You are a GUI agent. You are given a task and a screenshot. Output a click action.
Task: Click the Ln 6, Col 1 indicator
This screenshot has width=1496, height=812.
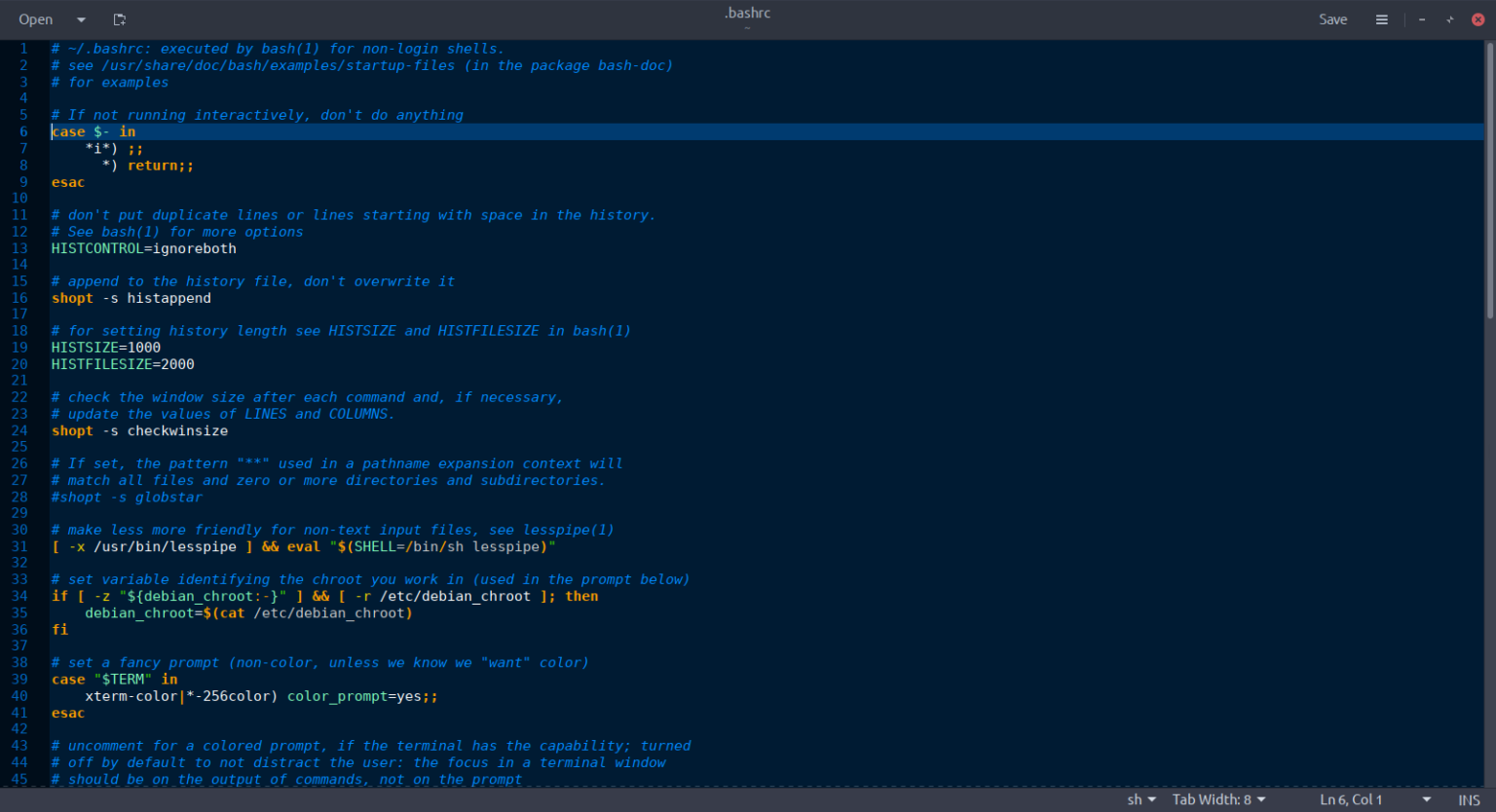1351,799
